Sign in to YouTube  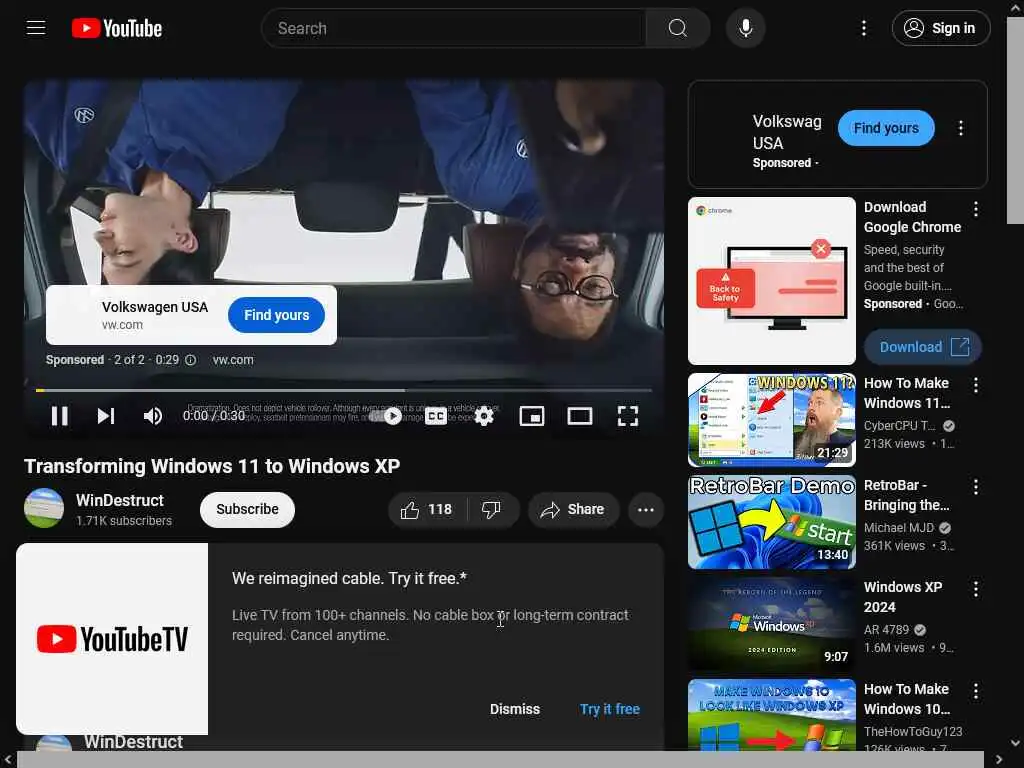940,28
